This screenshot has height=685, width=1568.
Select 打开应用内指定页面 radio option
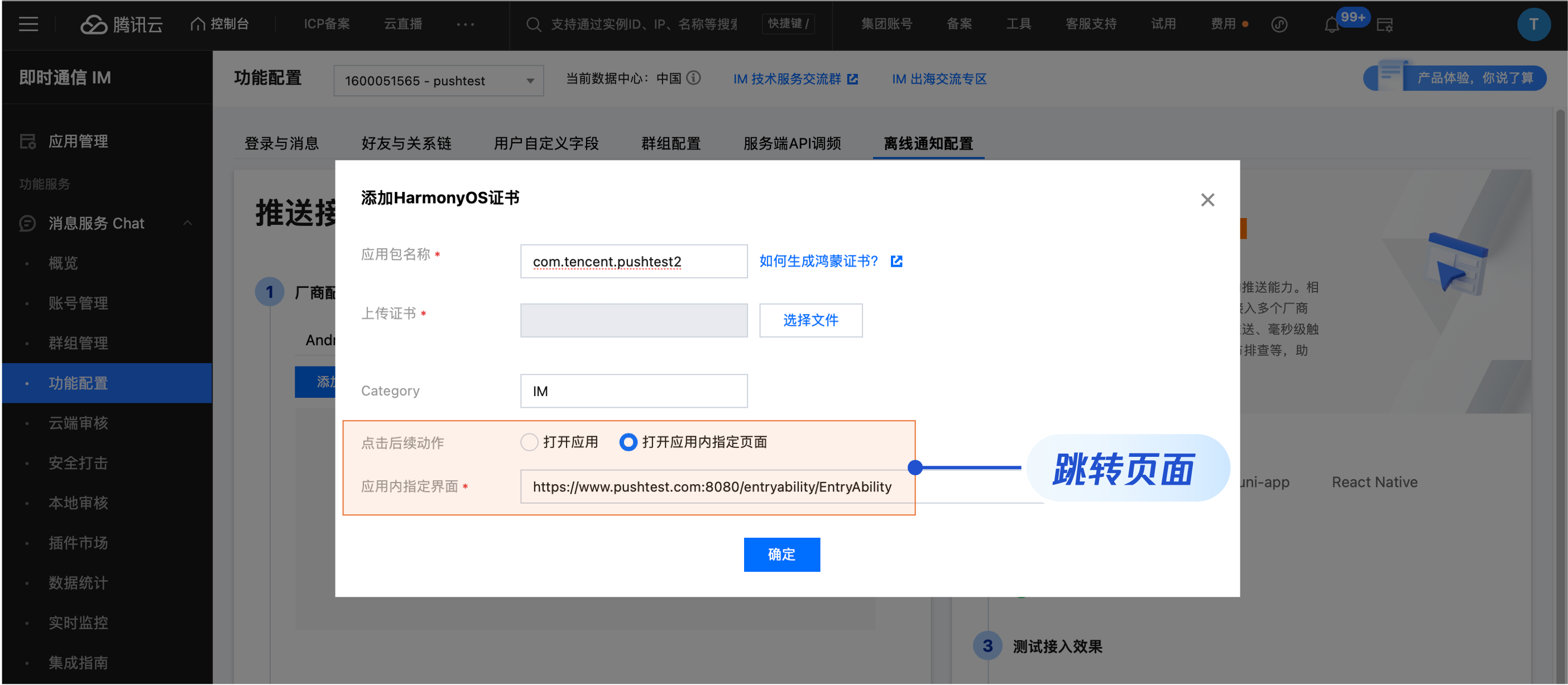click(627, 442)
